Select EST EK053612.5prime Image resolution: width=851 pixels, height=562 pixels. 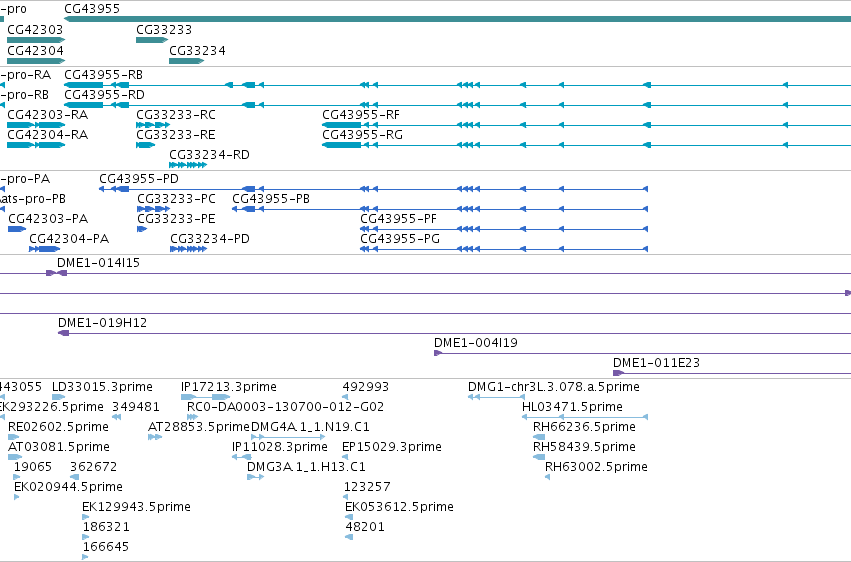pyautogui.click(x=349, y=518)
